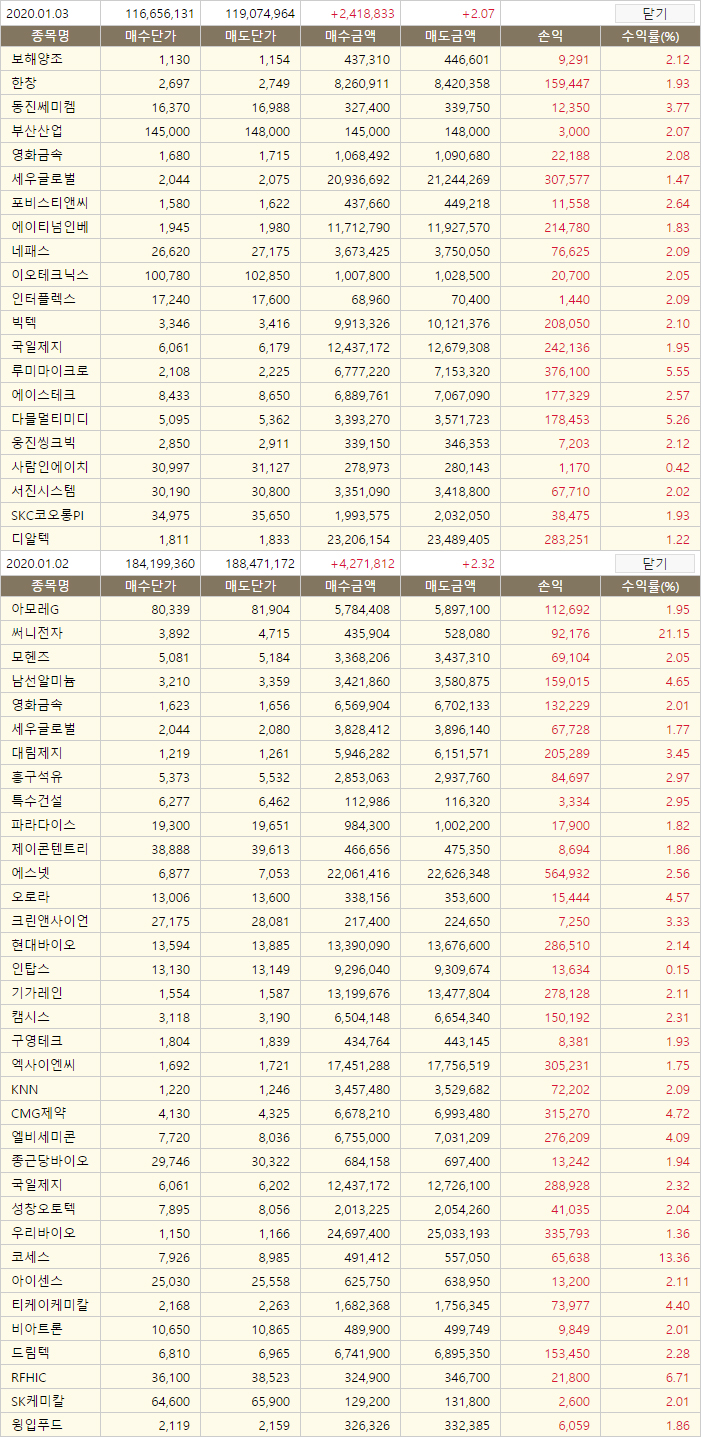
Task: Select the 엘비세미콘 stock name
Action: (42, 1137)
